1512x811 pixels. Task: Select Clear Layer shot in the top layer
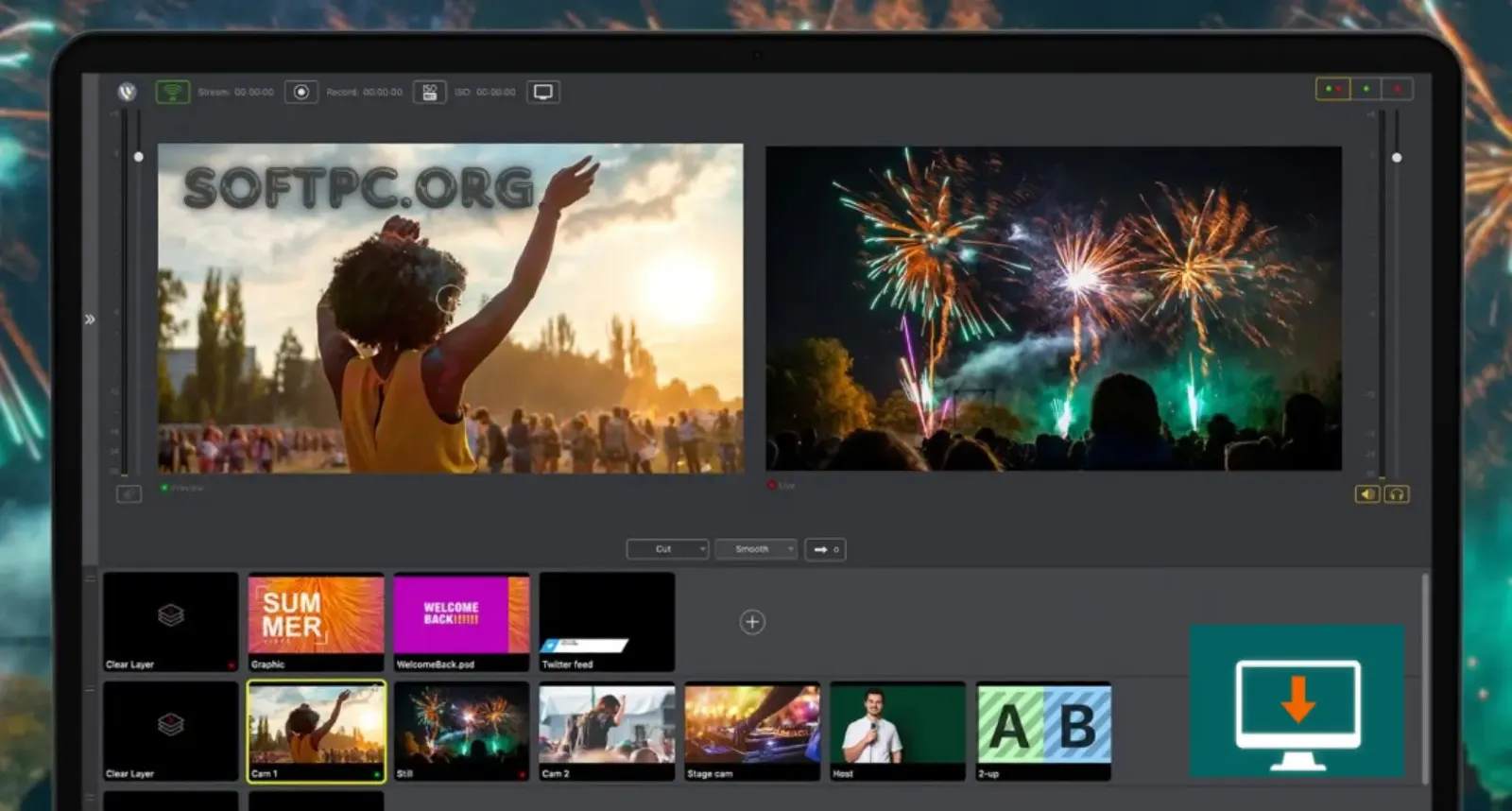click(x=171, y=622)
